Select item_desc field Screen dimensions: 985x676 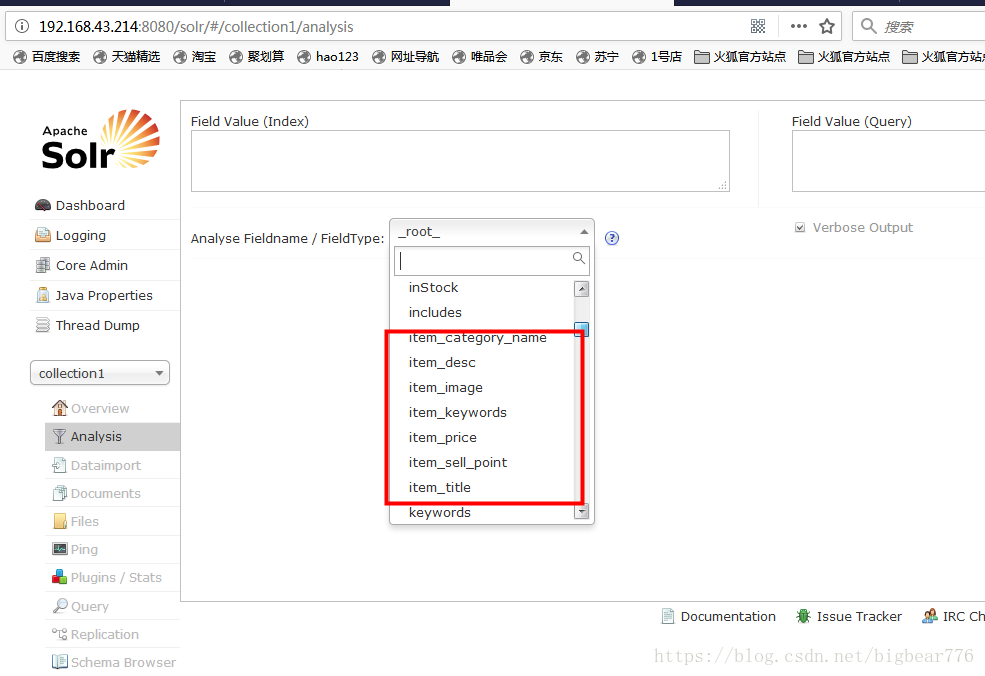[x=442, y=363]
